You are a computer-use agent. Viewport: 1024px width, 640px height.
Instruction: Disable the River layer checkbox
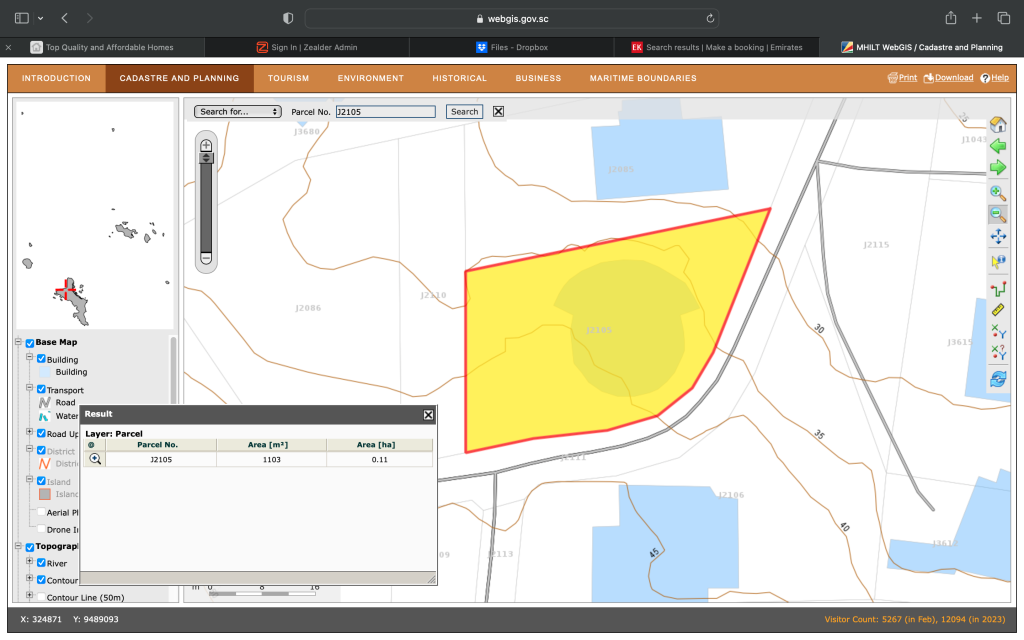tap(41, 563)
